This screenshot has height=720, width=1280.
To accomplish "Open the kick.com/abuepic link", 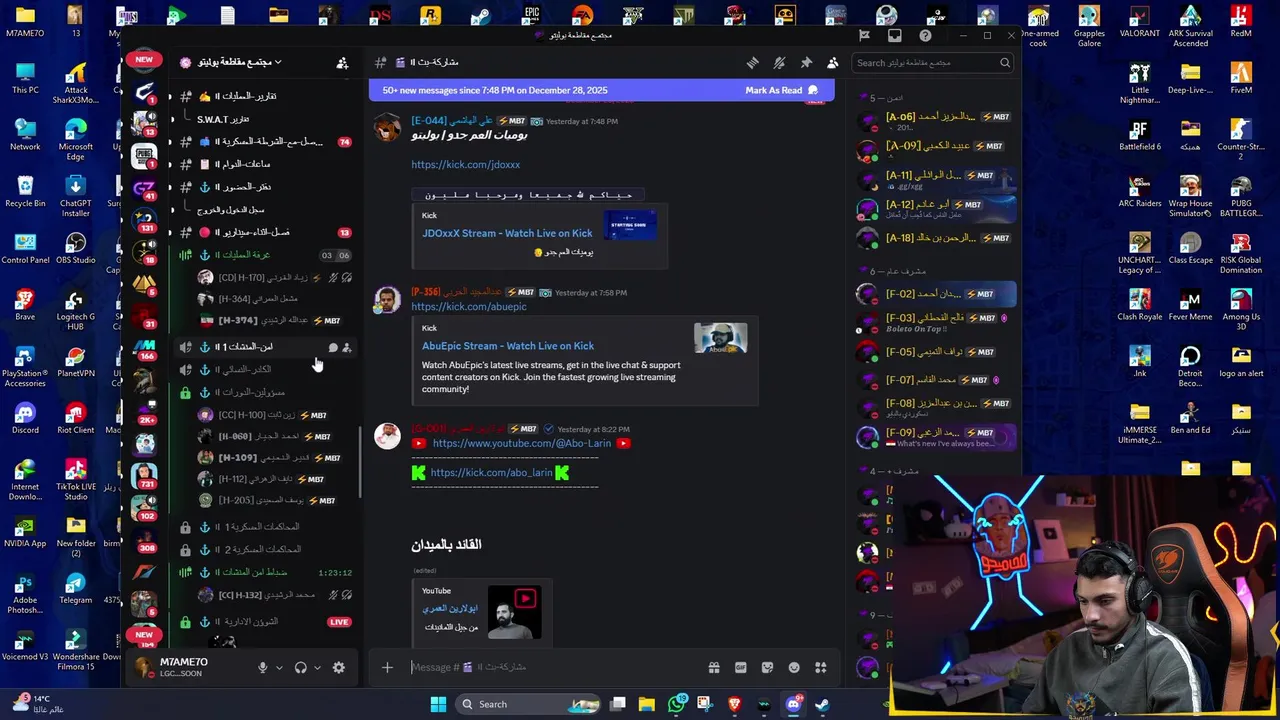I will 468,307.
